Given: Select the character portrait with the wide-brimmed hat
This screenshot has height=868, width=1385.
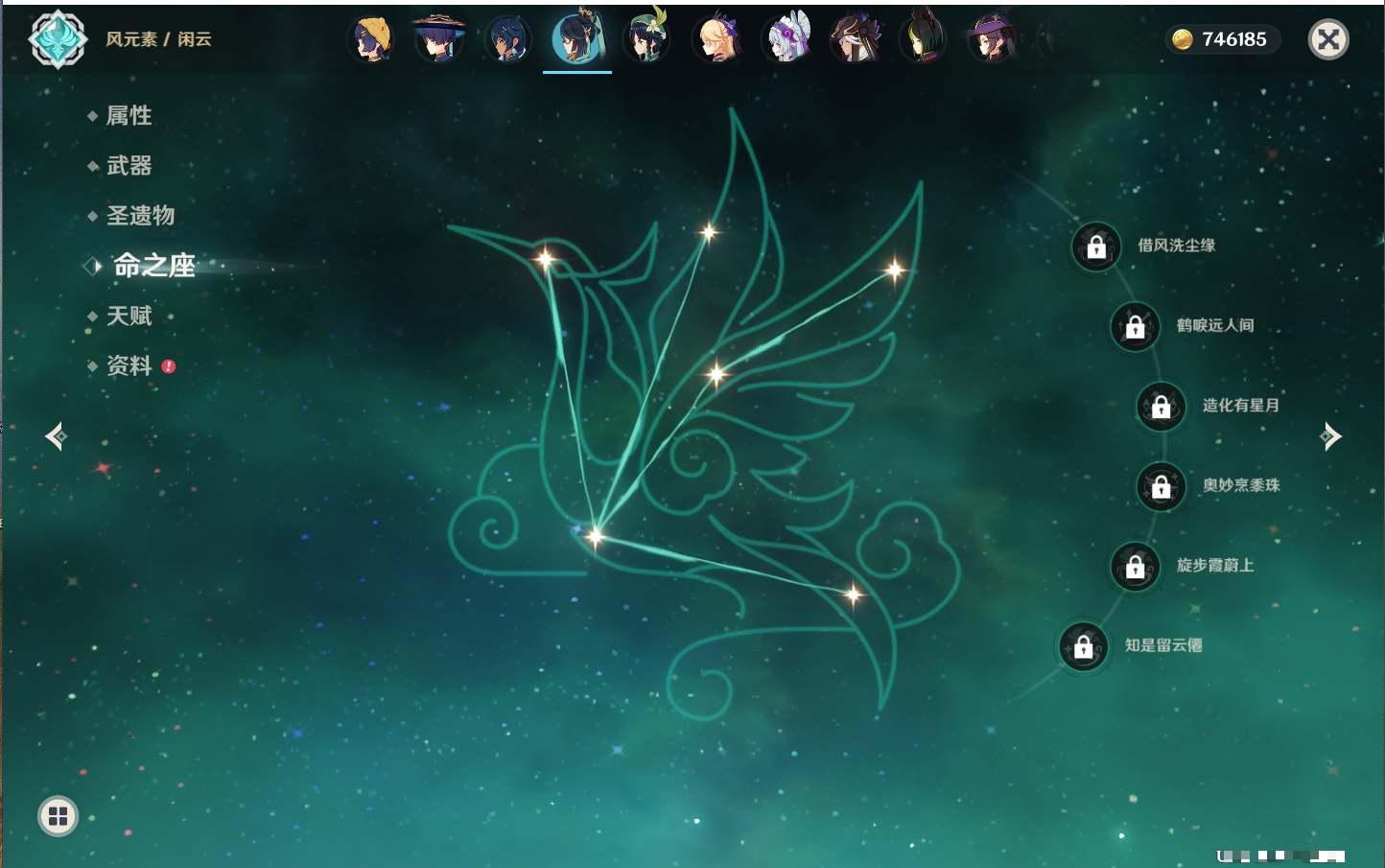Looking at the screenshot, I should point(438,39).
